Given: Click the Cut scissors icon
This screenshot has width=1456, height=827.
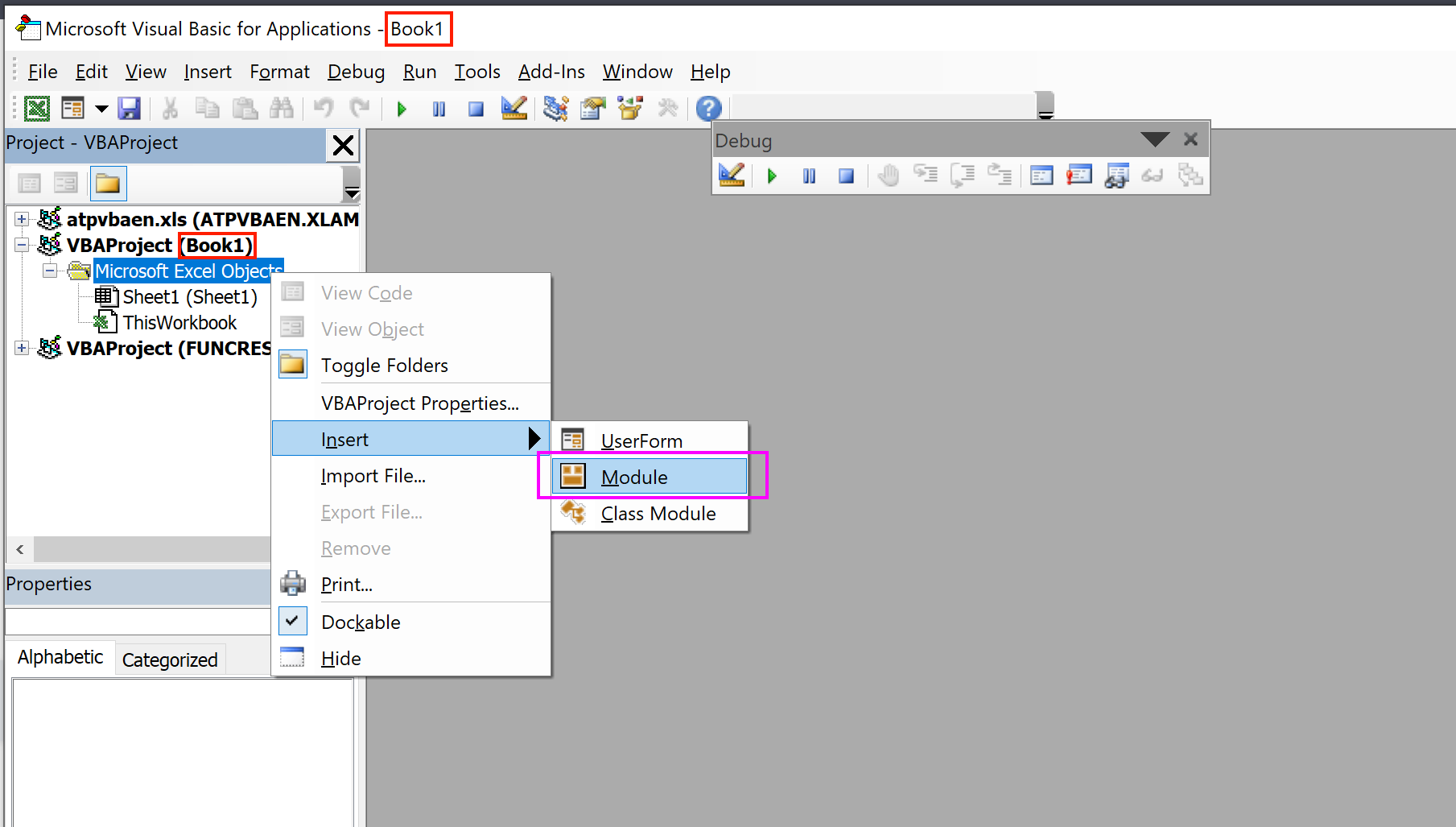Looking at the screenshot, I should click(x=170, y=108).
